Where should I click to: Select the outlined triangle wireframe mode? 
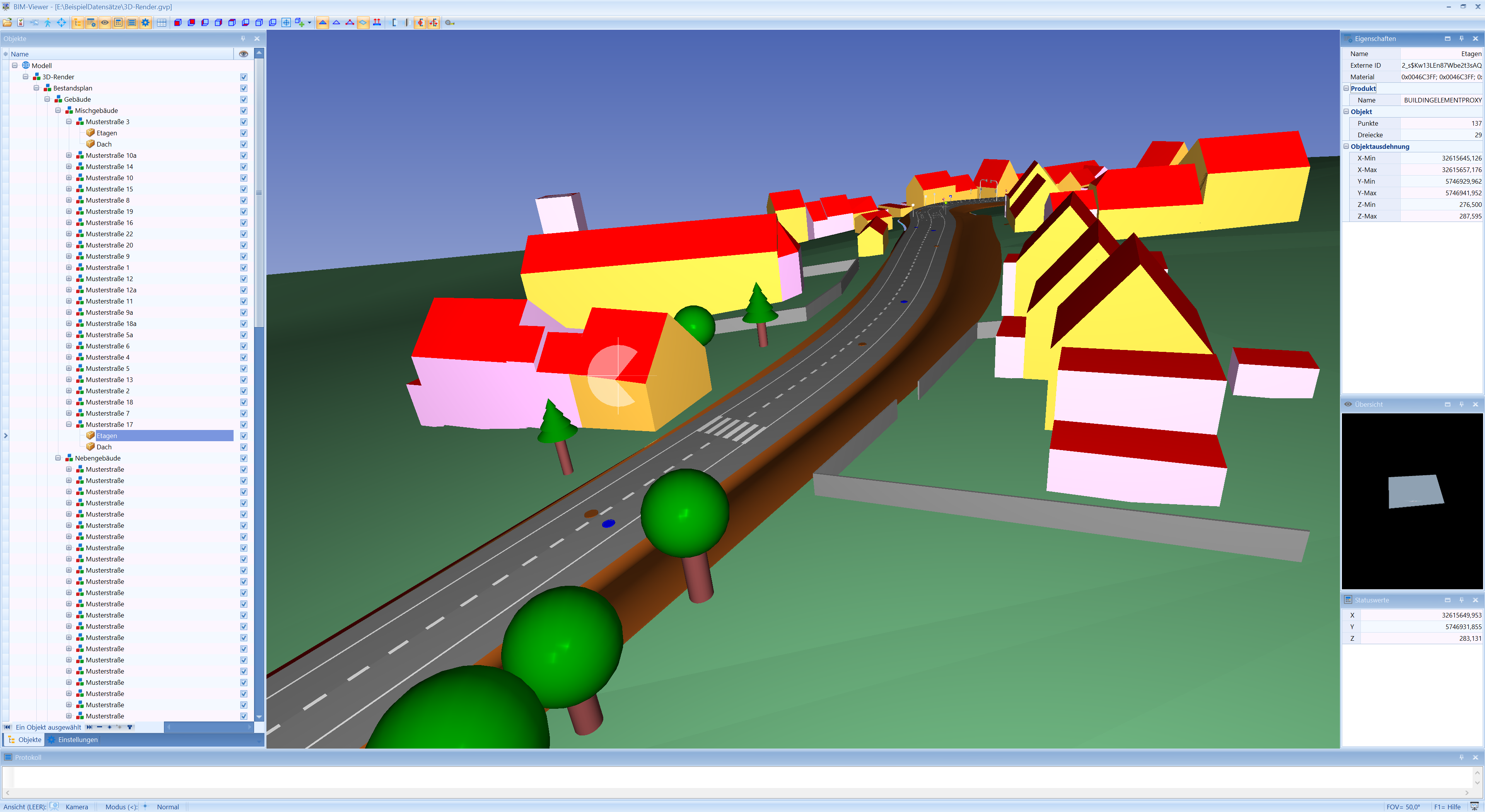336,22
